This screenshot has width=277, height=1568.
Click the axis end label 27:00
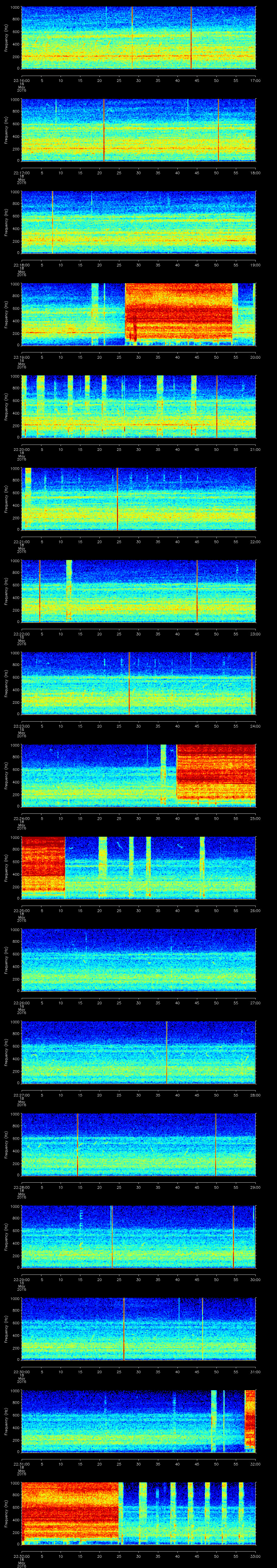tap(255, 1003)
